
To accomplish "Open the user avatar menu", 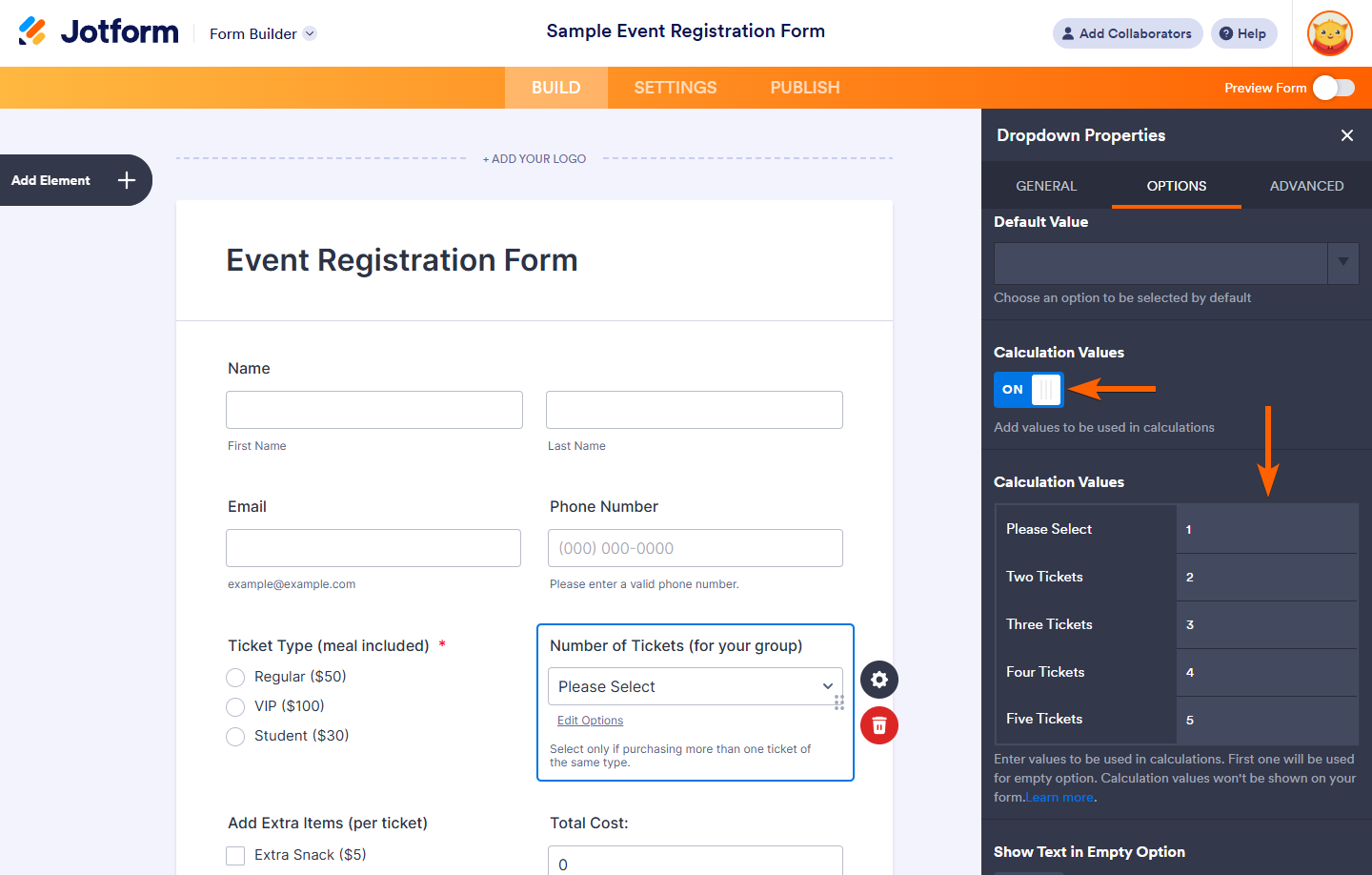I will click(1330, 33).
